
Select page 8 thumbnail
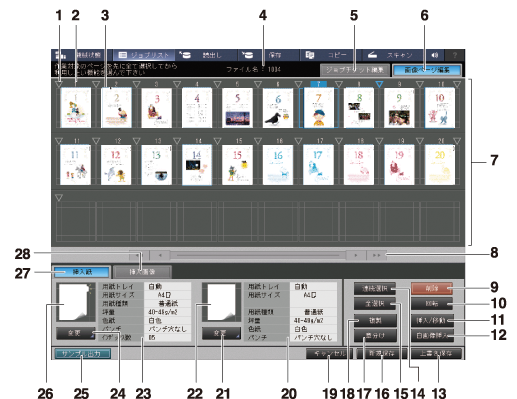359,108
